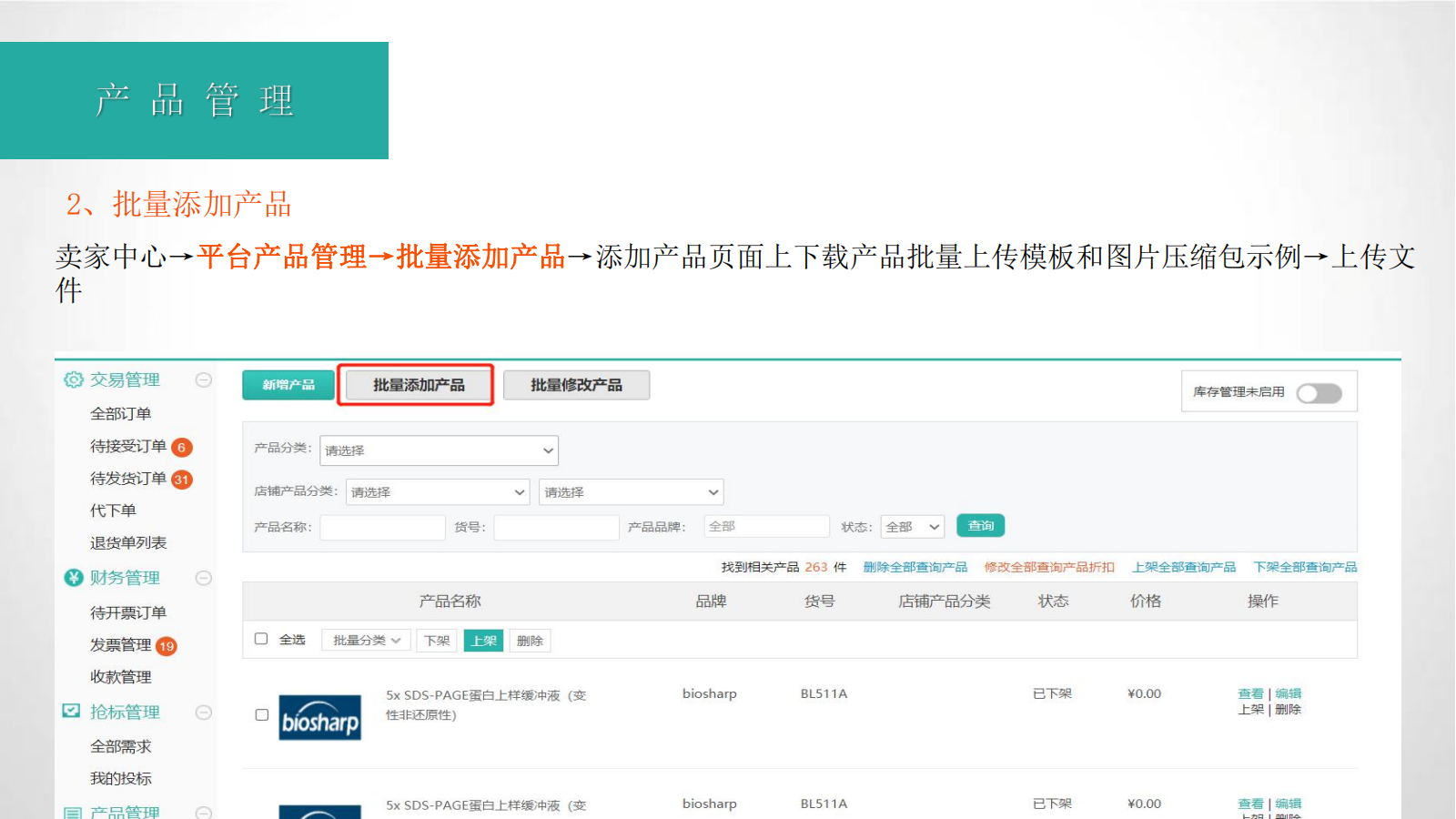Viewport: 1456px width, 819px height.
Task: Check the 全选 checkbox
Action: pyautogui.click(x=261, y=639)
